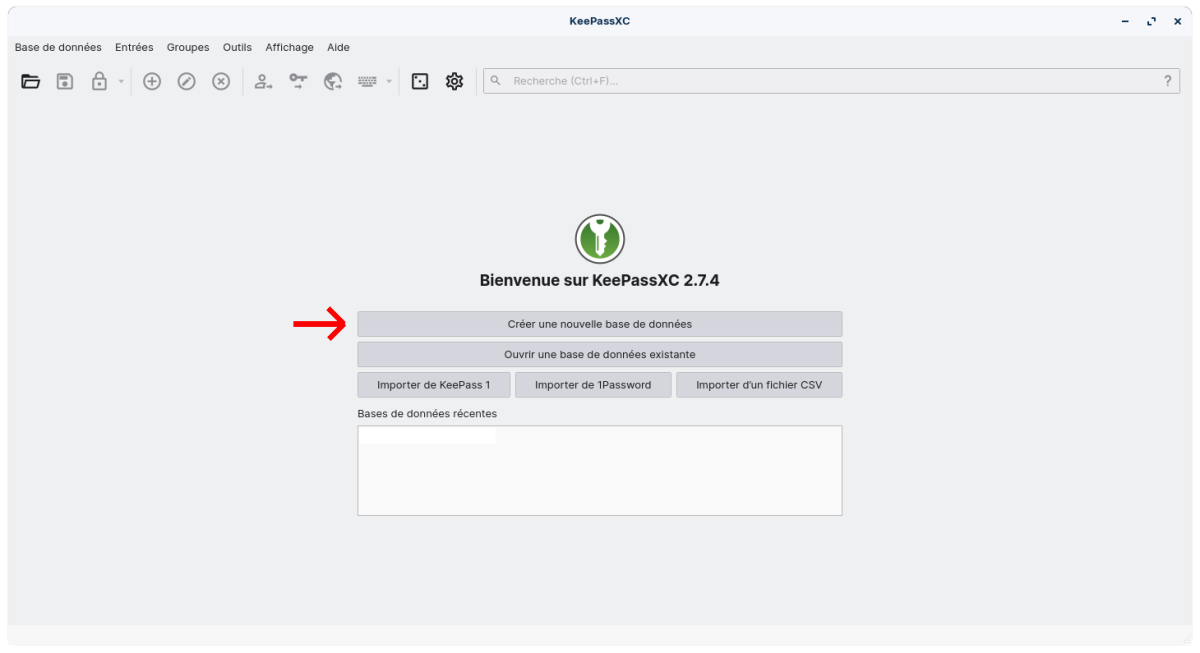Click the edit entry pencil icon

pyautogui.click(x=186, y=81)
